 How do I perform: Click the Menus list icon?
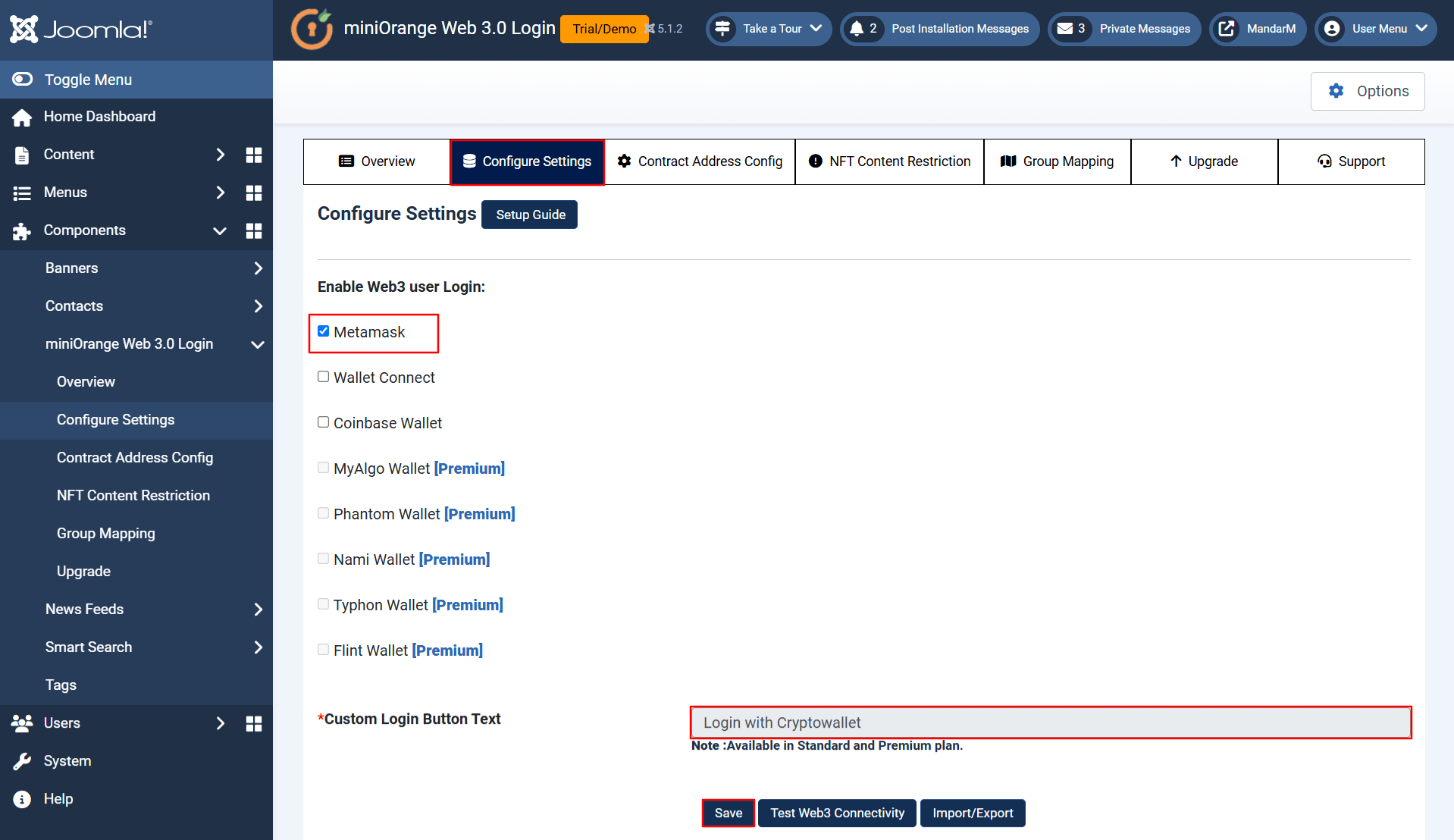click(22, 193)
